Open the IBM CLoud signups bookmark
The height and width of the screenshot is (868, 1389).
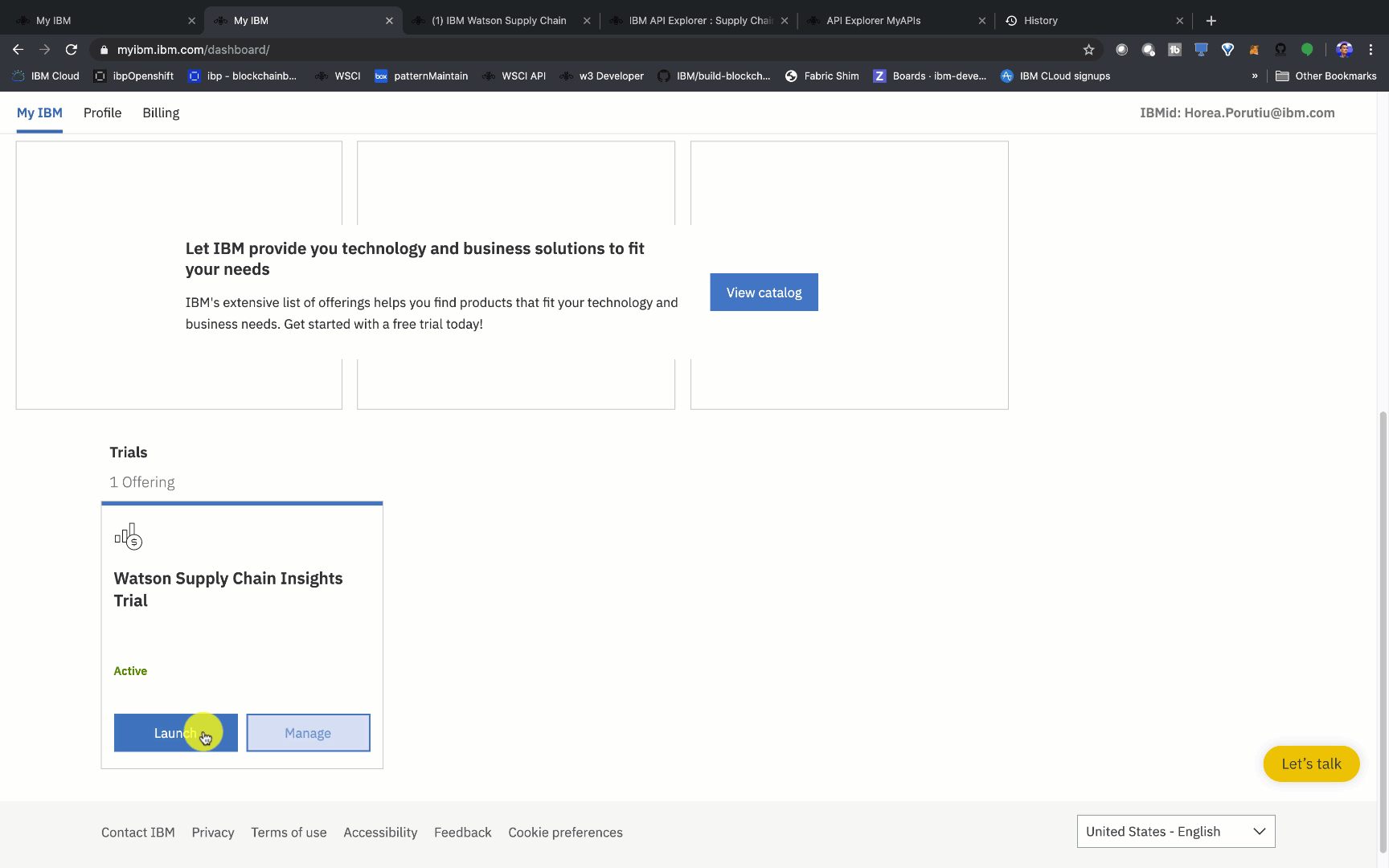(1055, 76)
